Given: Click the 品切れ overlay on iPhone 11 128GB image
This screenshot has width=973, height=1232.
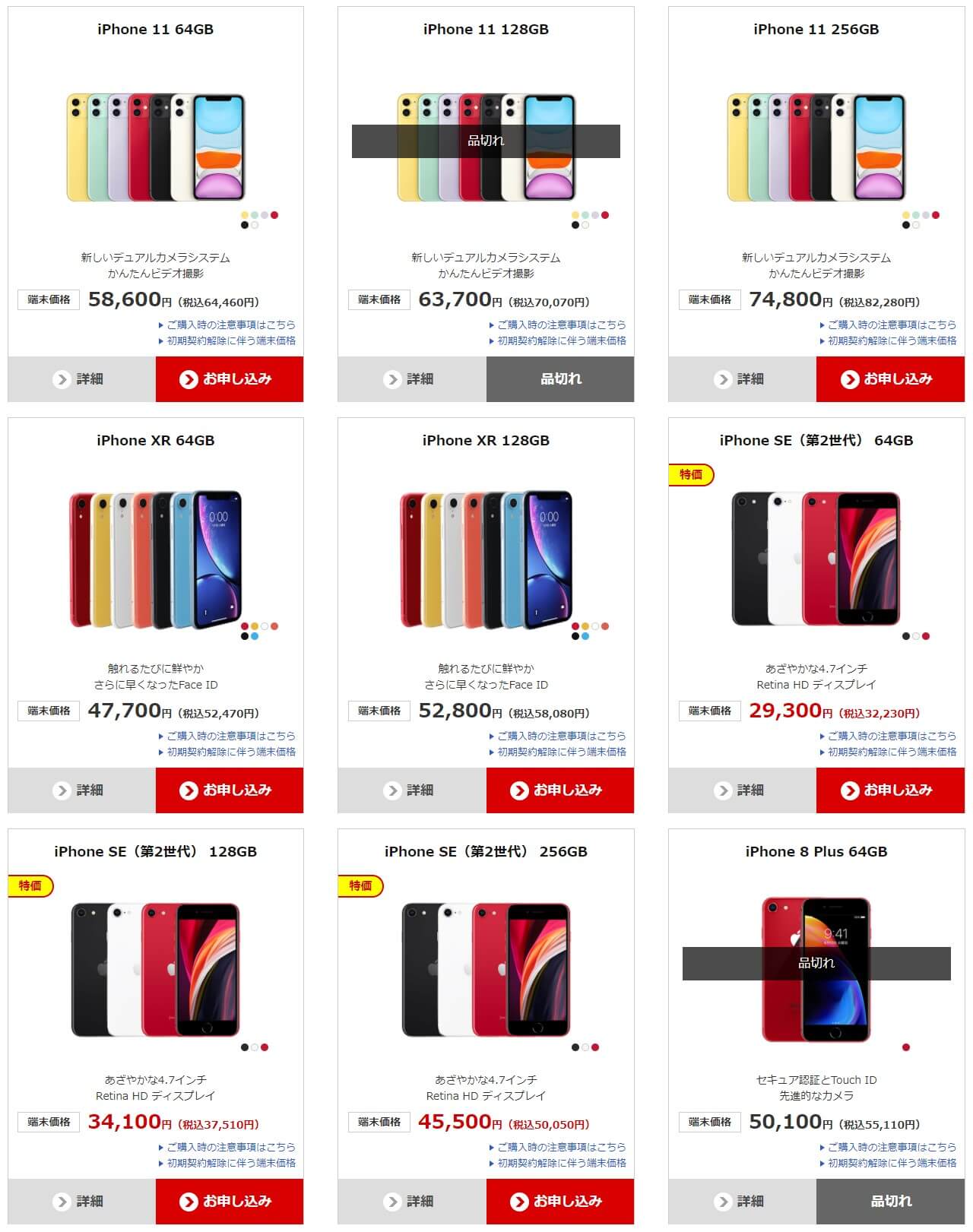Looking at the screenshot, I should [x=486, y=141].
